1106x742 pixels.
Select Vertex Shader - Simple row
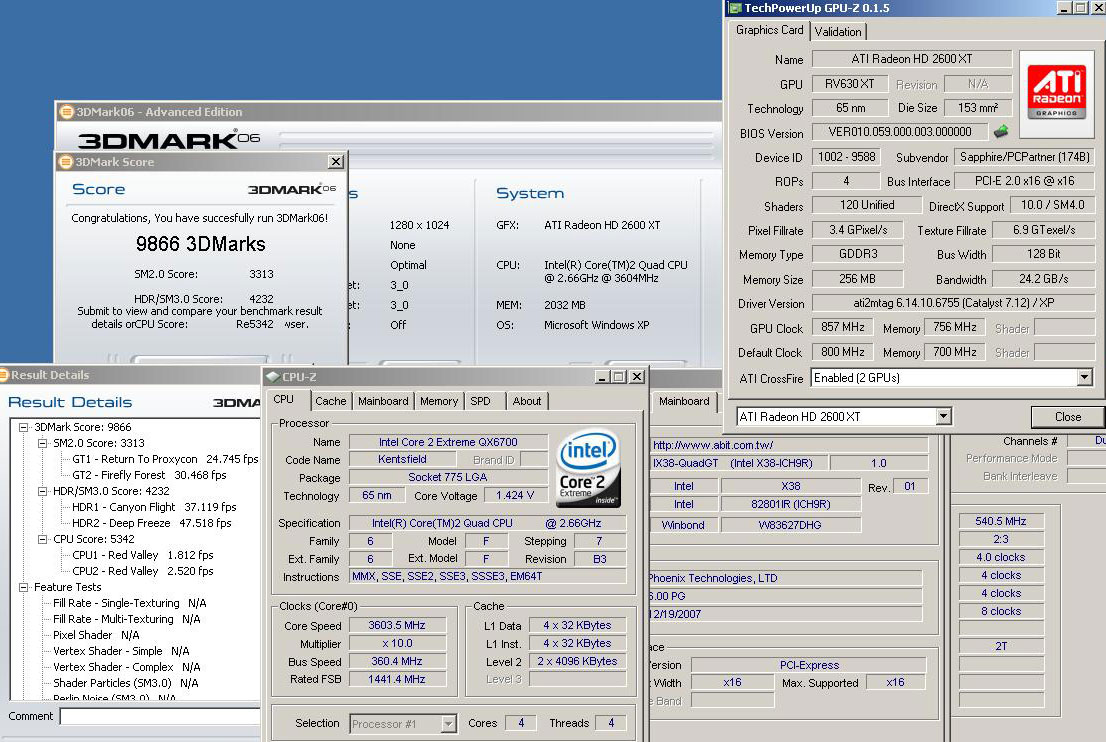coord(121,651)
